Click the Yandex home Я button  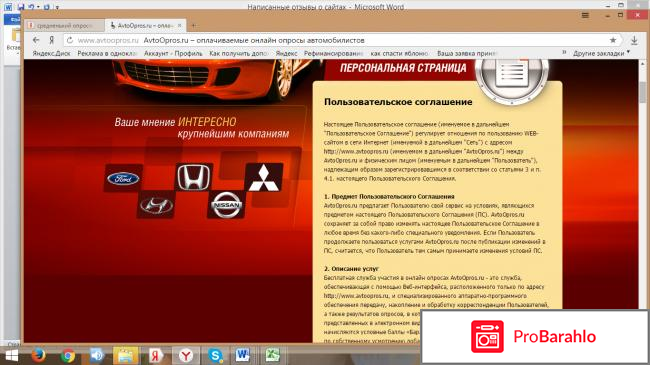point(51,40)
